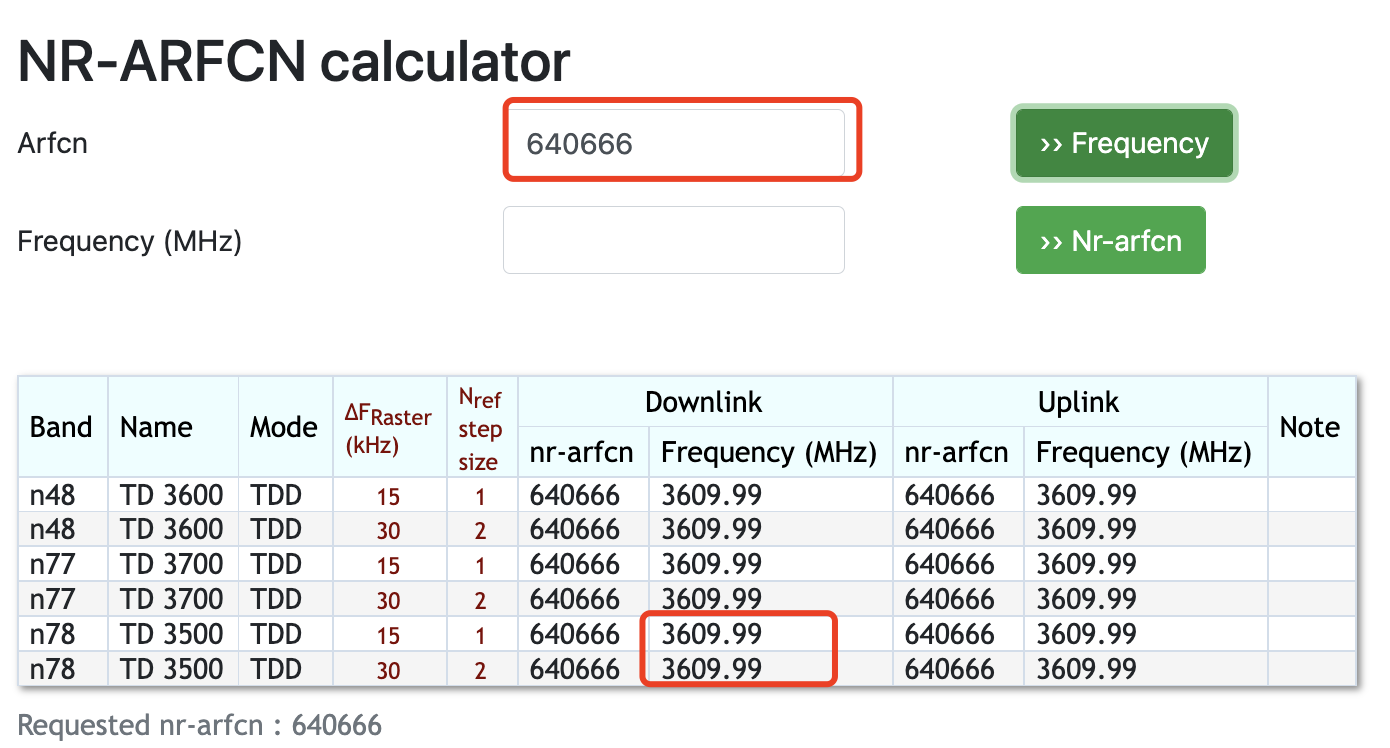This screenshot has width=1390, height=748.
Task: Click the "Frequency (MHz)" label beside the empty input
Action: [130, 241]
